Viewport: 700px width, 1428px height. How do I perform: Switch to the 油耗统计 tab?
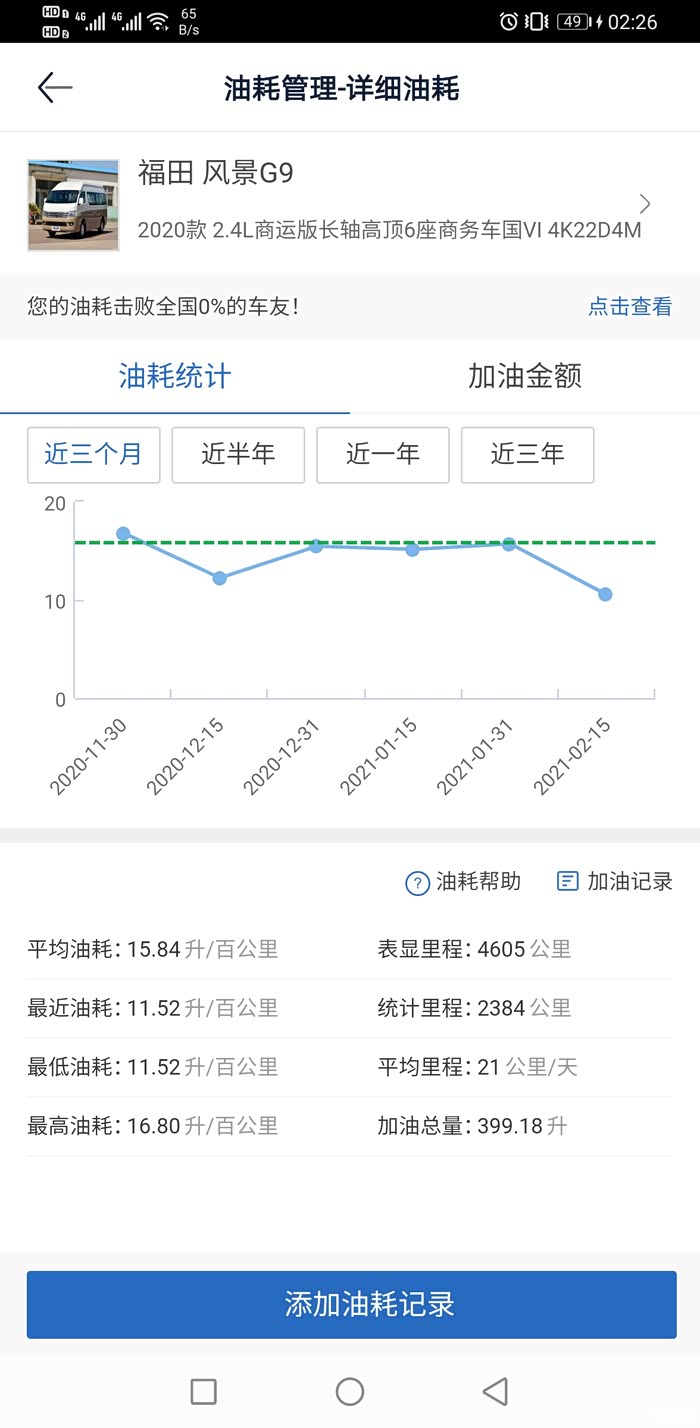(x=175, y=377)
